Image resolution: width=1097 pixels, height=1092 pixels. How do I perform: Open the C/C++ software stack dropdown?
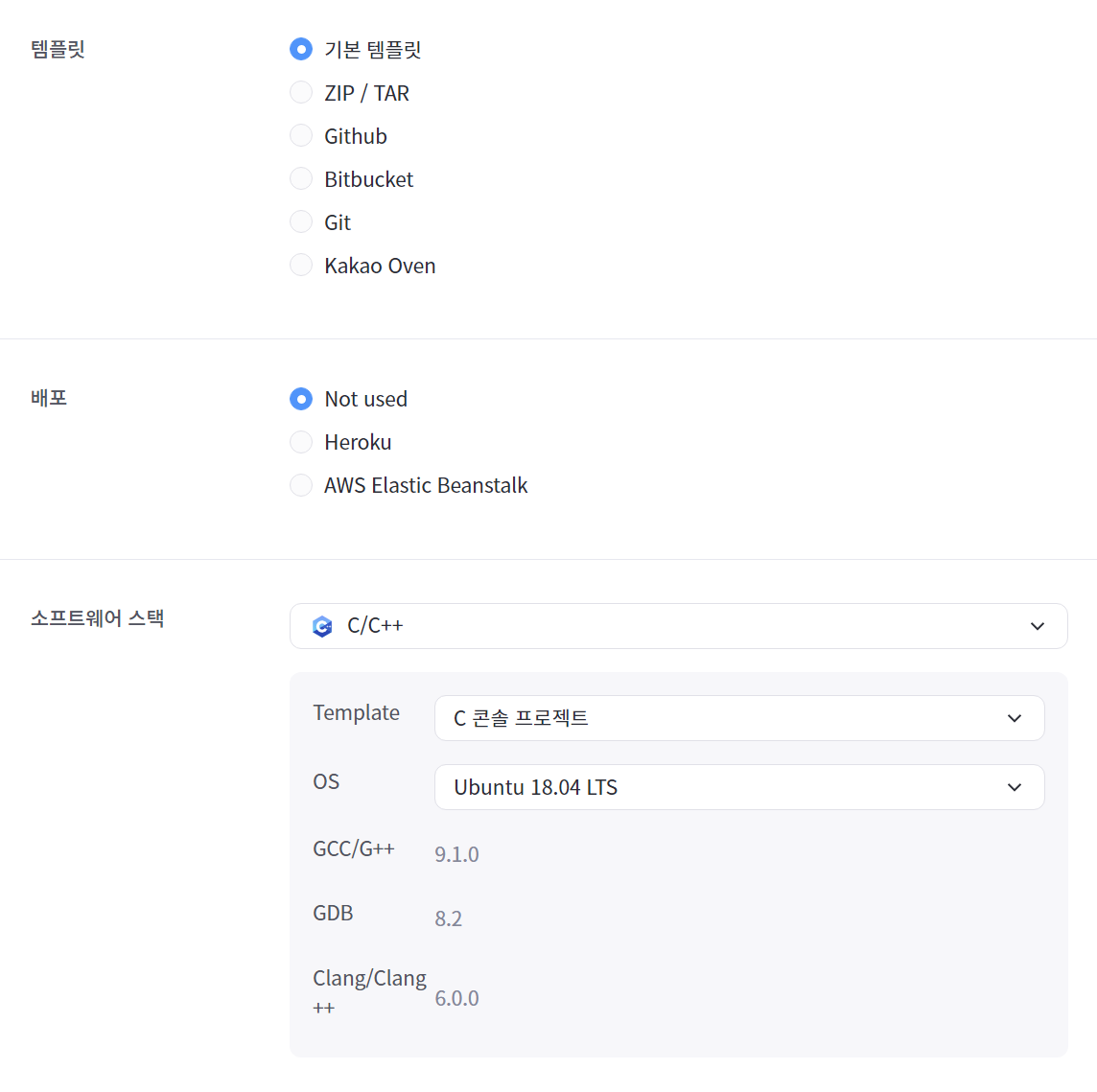[x=678, y=626]
